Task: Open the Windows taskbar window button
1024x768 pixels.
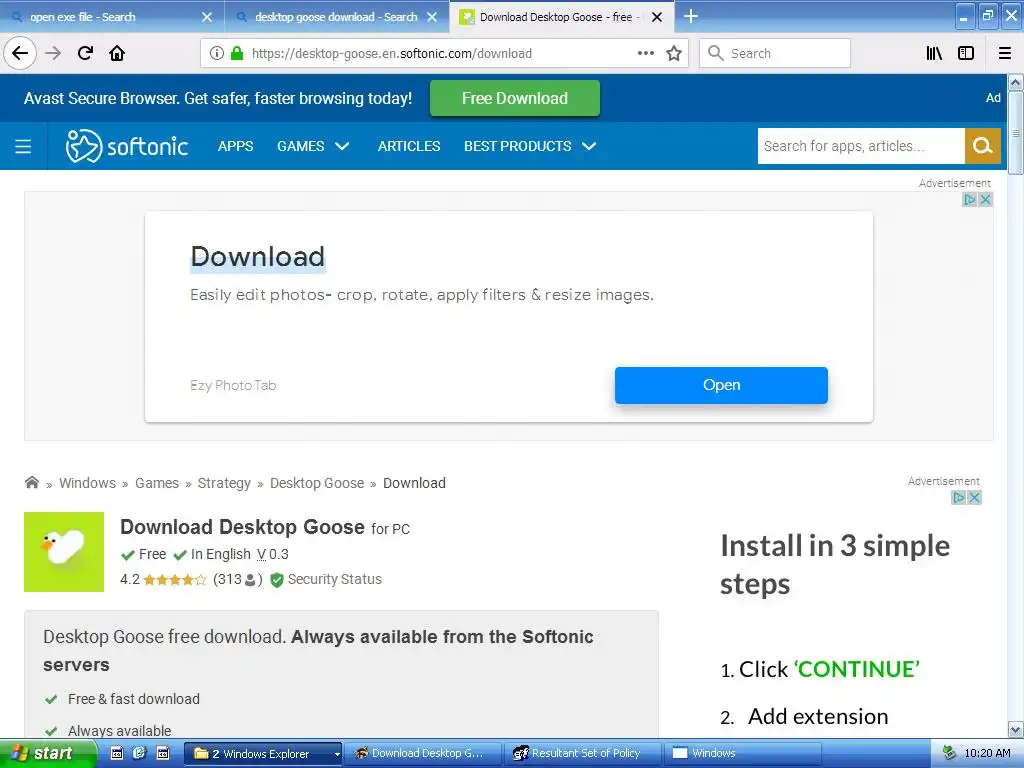Action: [x=743, y=754]
